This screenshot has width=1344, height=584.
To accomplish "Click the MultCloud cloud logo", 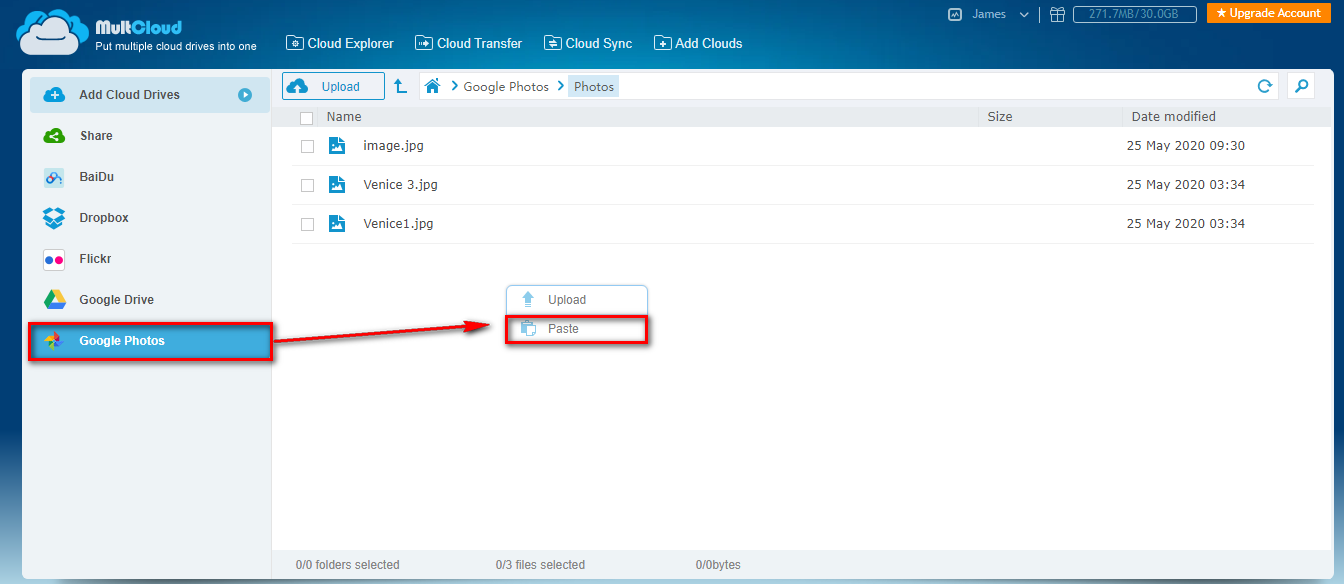I will pyautogui.click(x=52, y=31).
